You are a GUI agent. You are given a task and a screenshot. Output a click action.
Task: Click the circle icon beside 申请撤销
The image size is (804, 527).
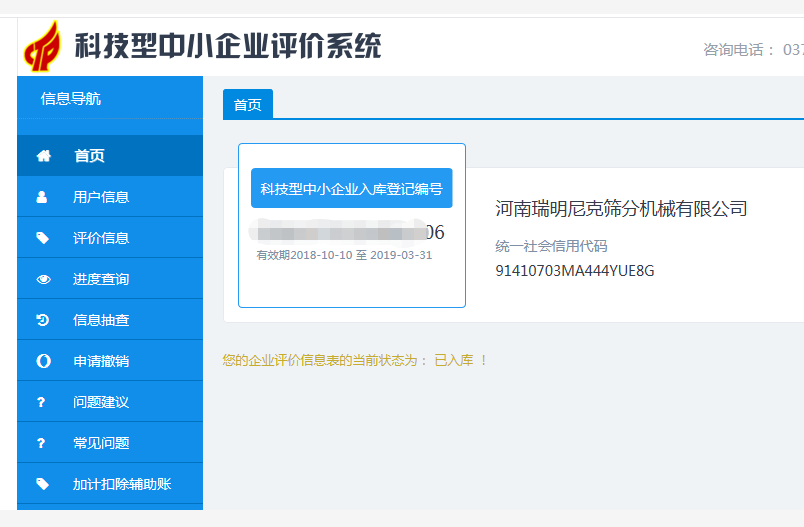(43, 361)
